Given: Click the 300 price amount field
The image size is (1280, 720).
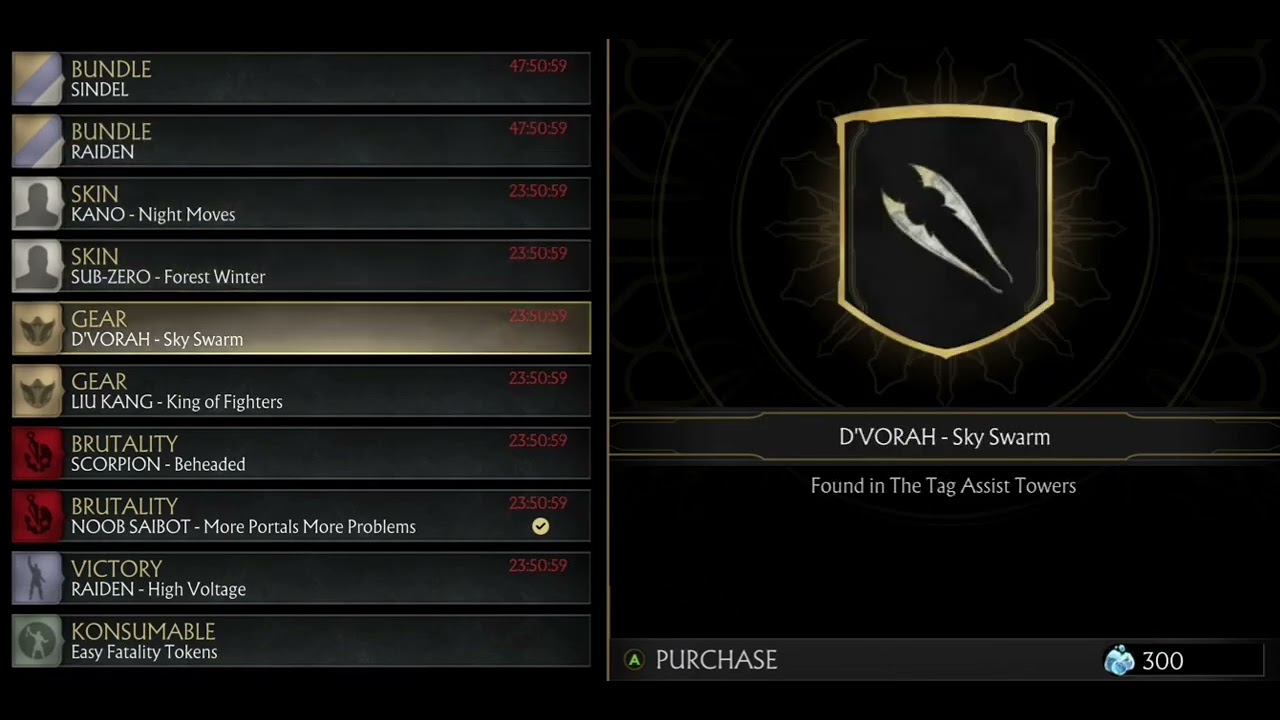Looking at the screenshot, I should [x=1183, y=660].
